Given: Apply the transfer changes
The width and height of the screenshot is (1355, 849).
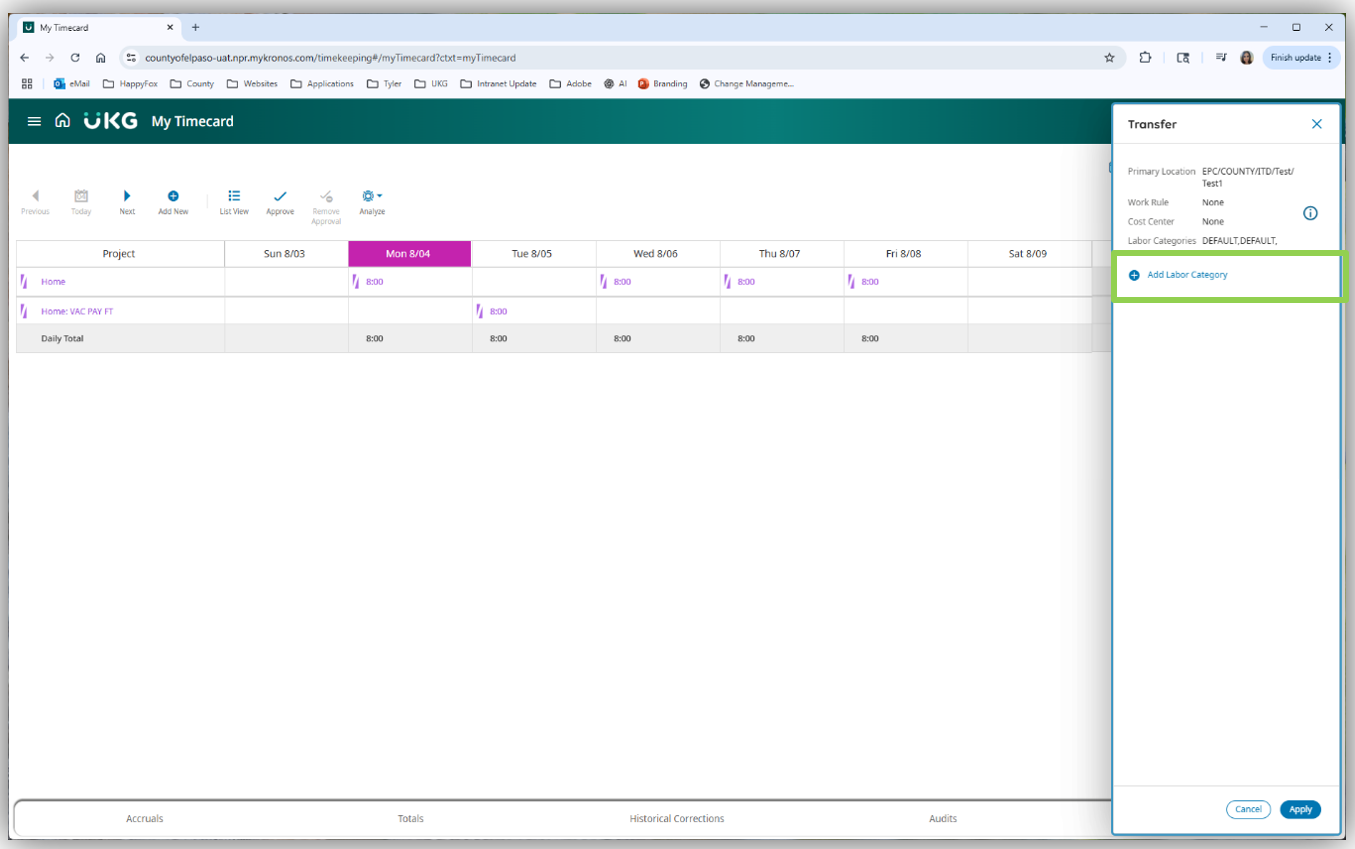Looking at the screenshot, I should pyautogui.click(x=1300, y=809).
